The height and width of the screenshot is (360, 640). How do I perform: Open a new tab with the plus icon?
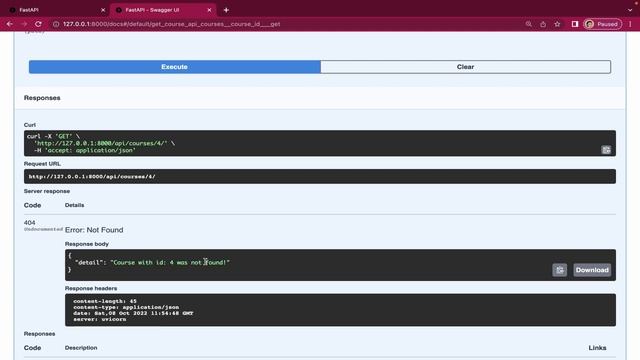226,10
